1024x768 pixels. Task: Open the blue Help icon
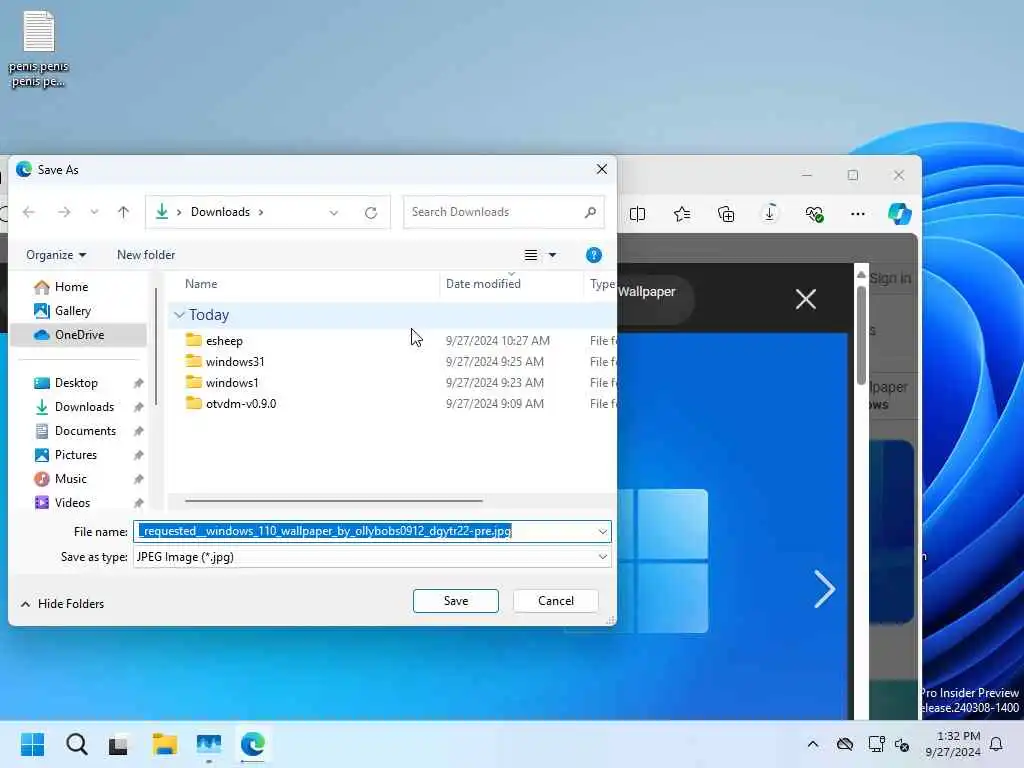pos(594,255)
